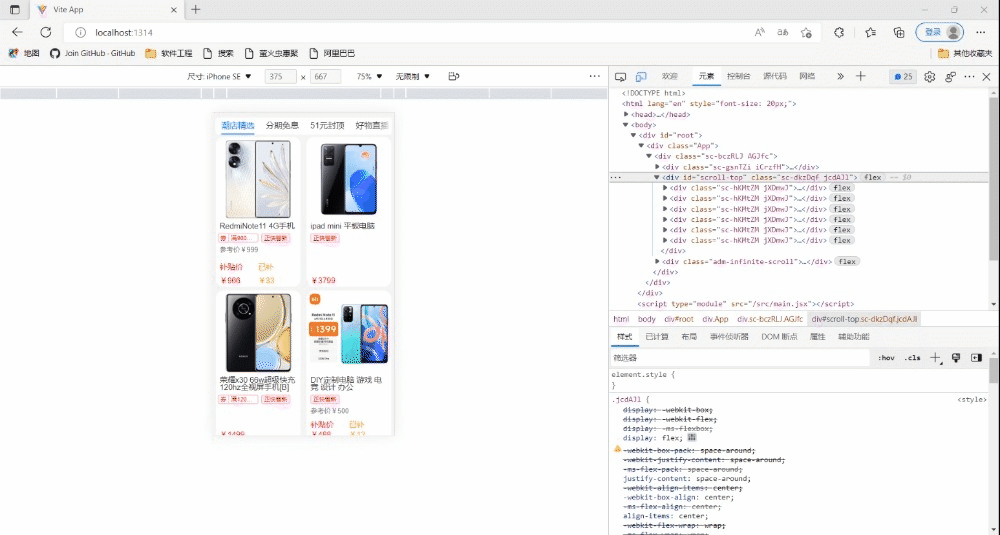Collapse the scroll-top div node
Screen dimensions: 1000x535
(657, 177)
